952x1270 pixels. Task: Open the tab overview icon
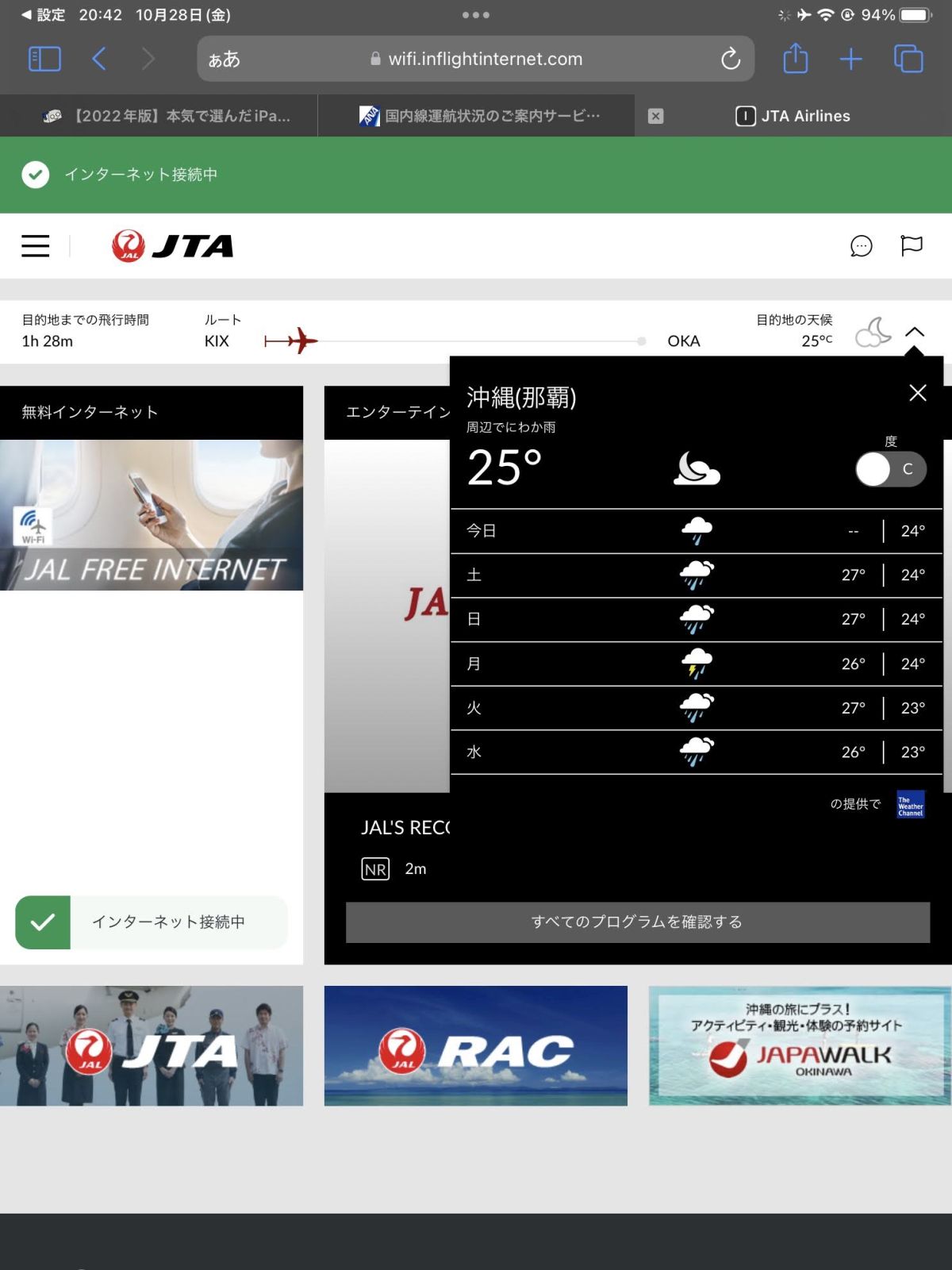(x=908, y=59)
